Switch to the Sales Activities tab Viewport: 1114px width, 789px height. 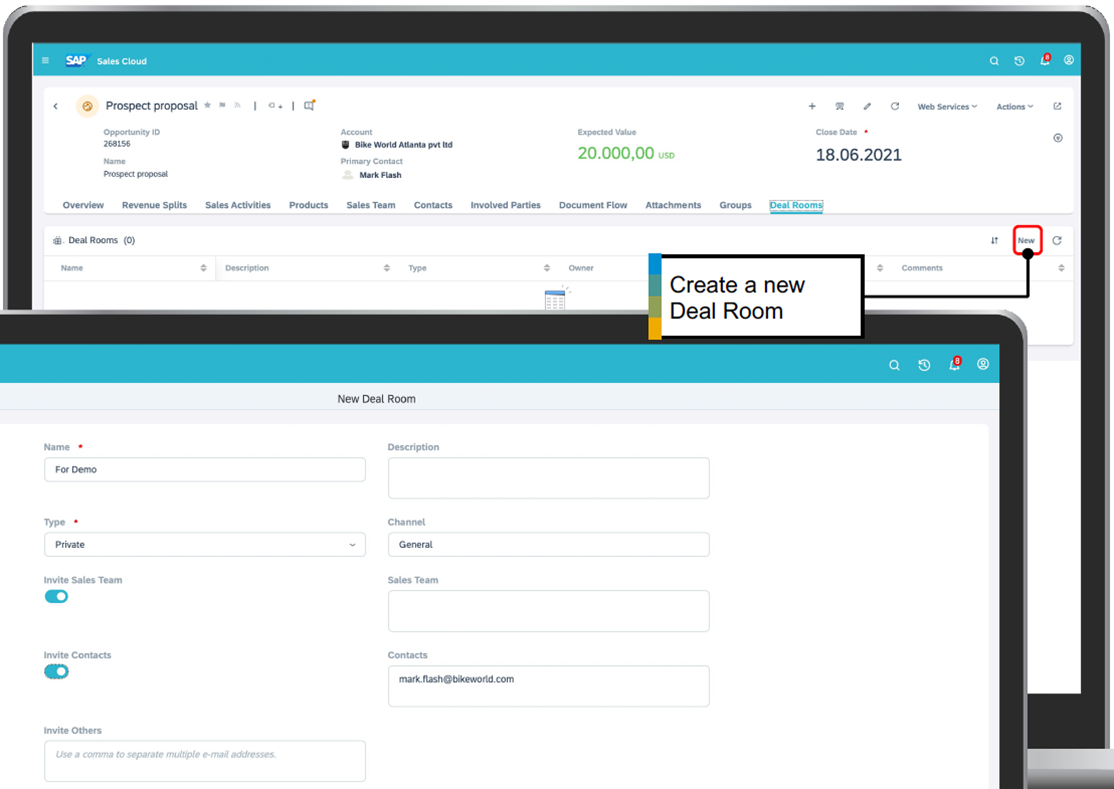238,205
